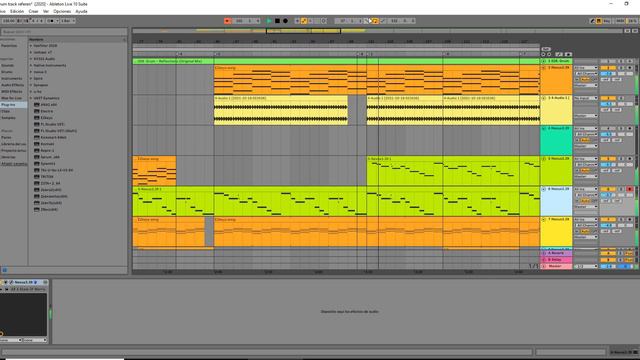Click the MIDI map mode button

pos(620,20)
